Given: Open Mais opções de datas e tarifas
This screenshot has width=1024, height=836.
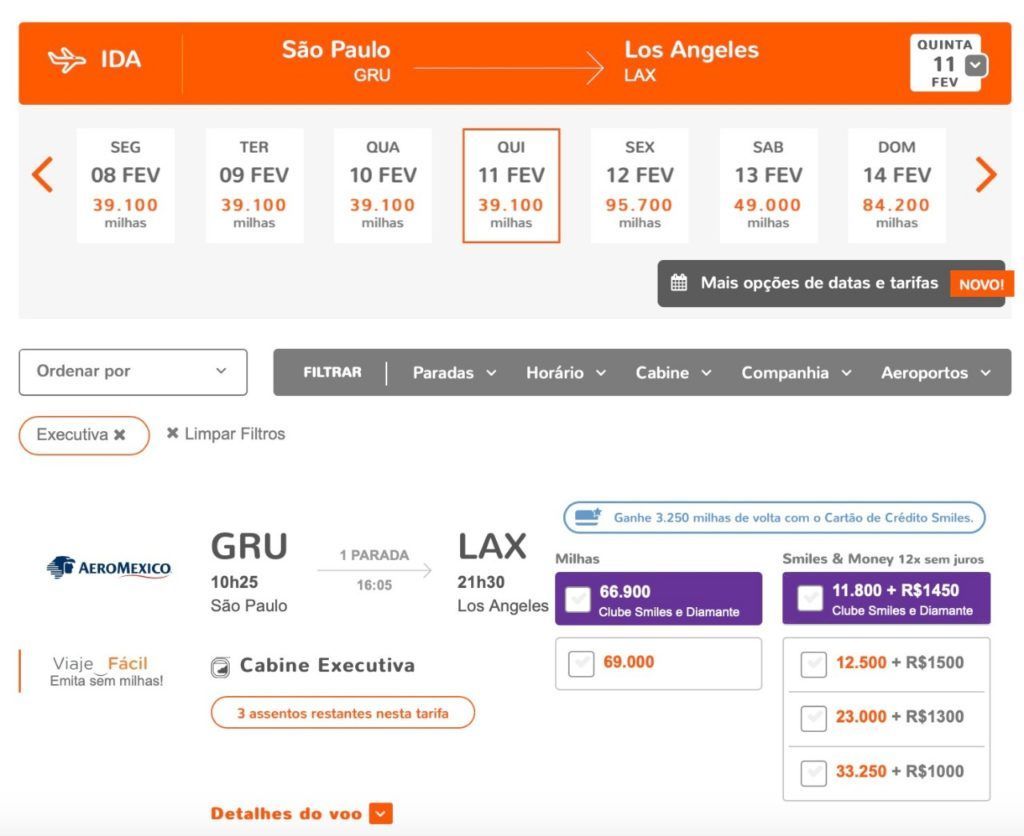Looking at the screenshot, I should tap(831, 283).
